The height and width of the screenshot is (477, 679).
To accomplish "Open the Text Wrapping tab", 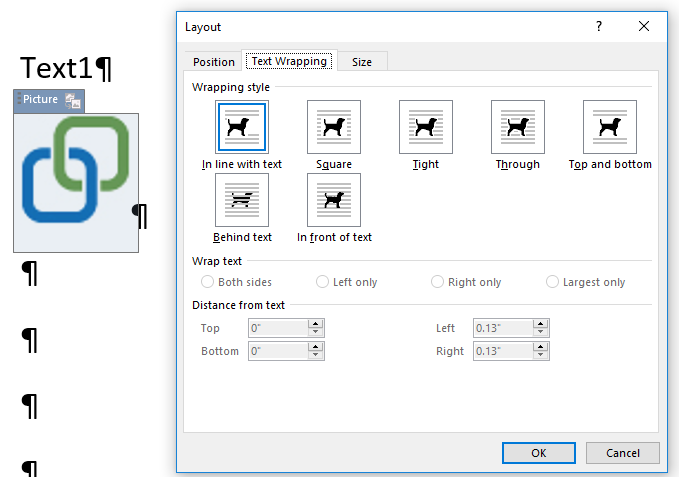I will tap(289, 61).
